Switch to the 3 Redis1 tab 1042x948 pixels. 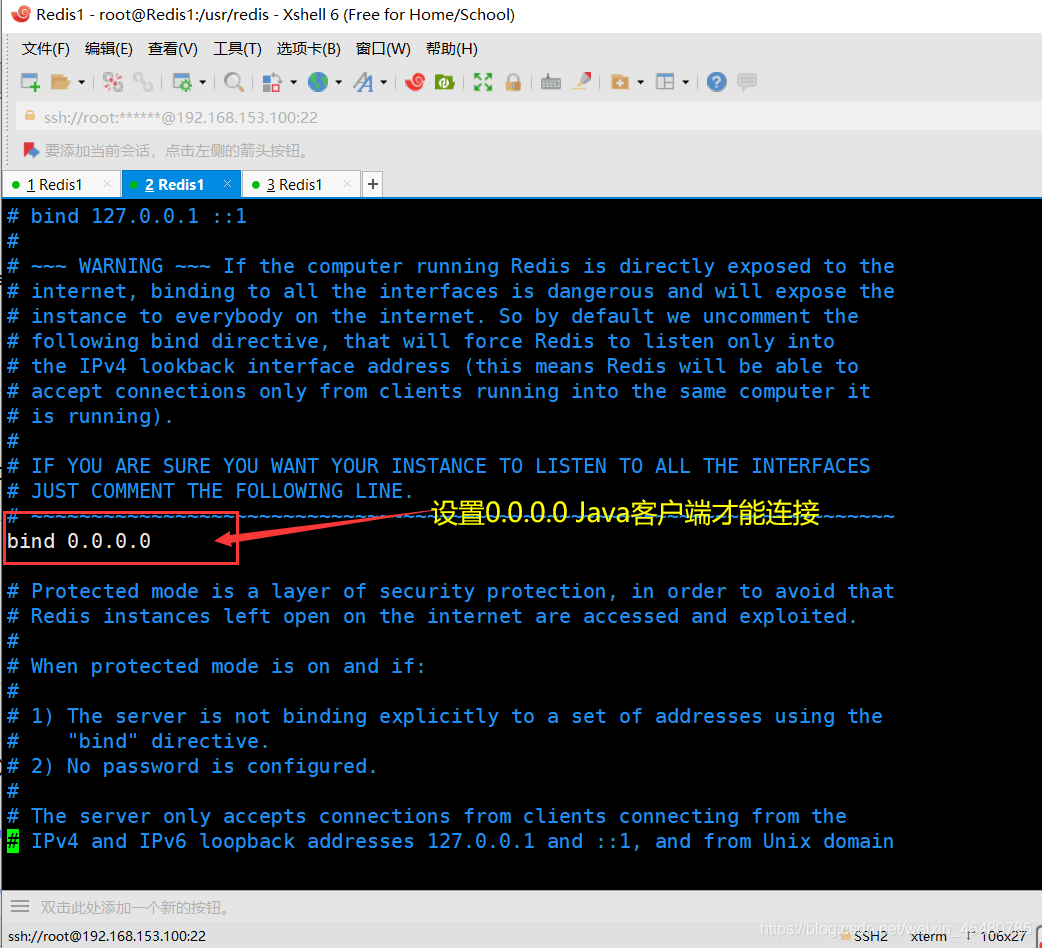295,184
